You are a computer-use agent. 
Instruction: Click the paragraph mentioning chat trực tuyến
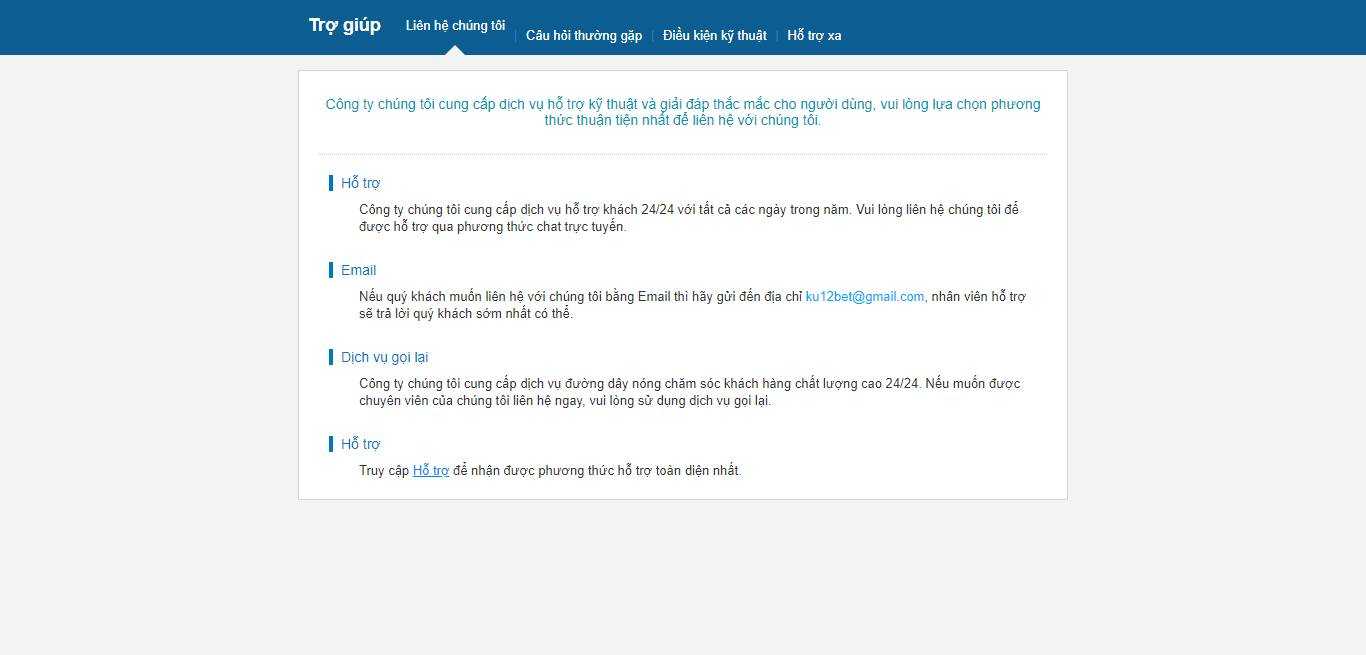(x=689, y=218)
